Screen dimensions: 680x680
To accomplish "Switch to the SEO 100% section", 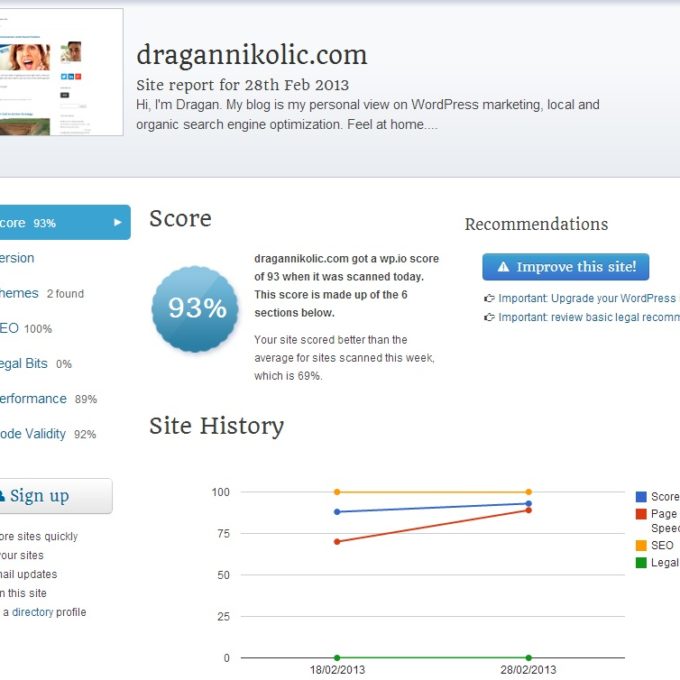I will pos(18,328).
